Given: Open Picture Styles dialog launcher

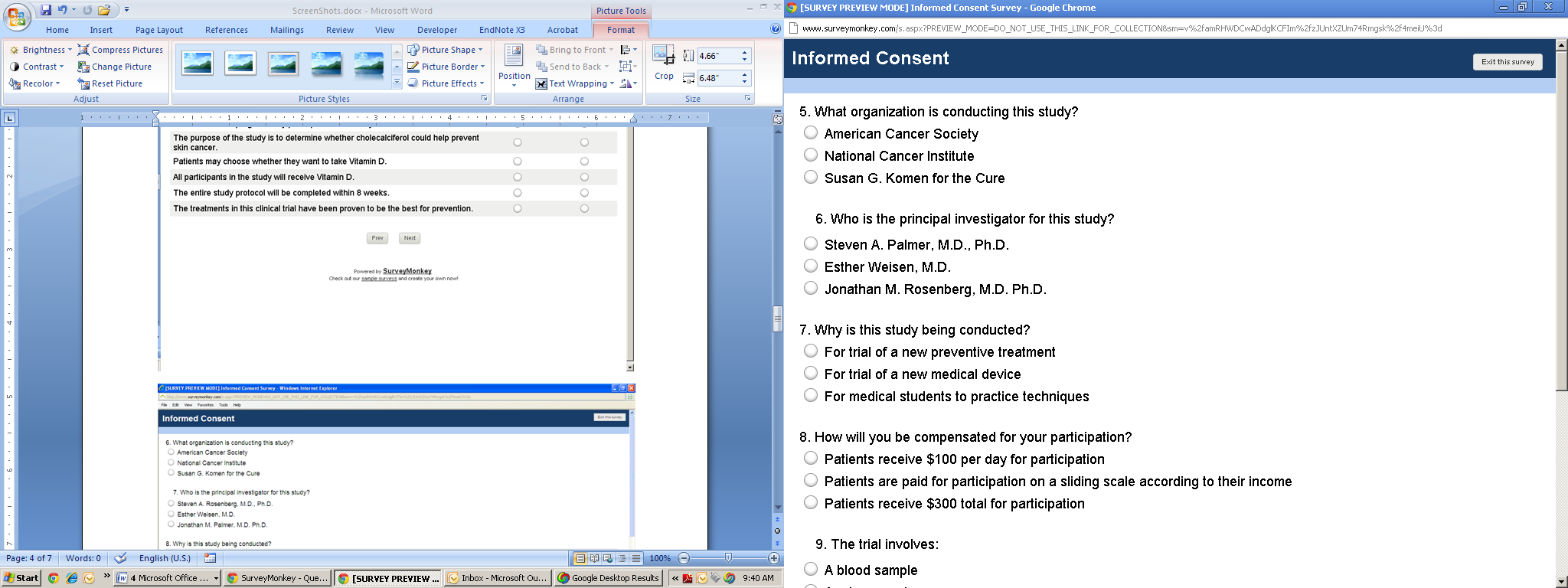Looking at the screenshot, I should pos(484,99).
